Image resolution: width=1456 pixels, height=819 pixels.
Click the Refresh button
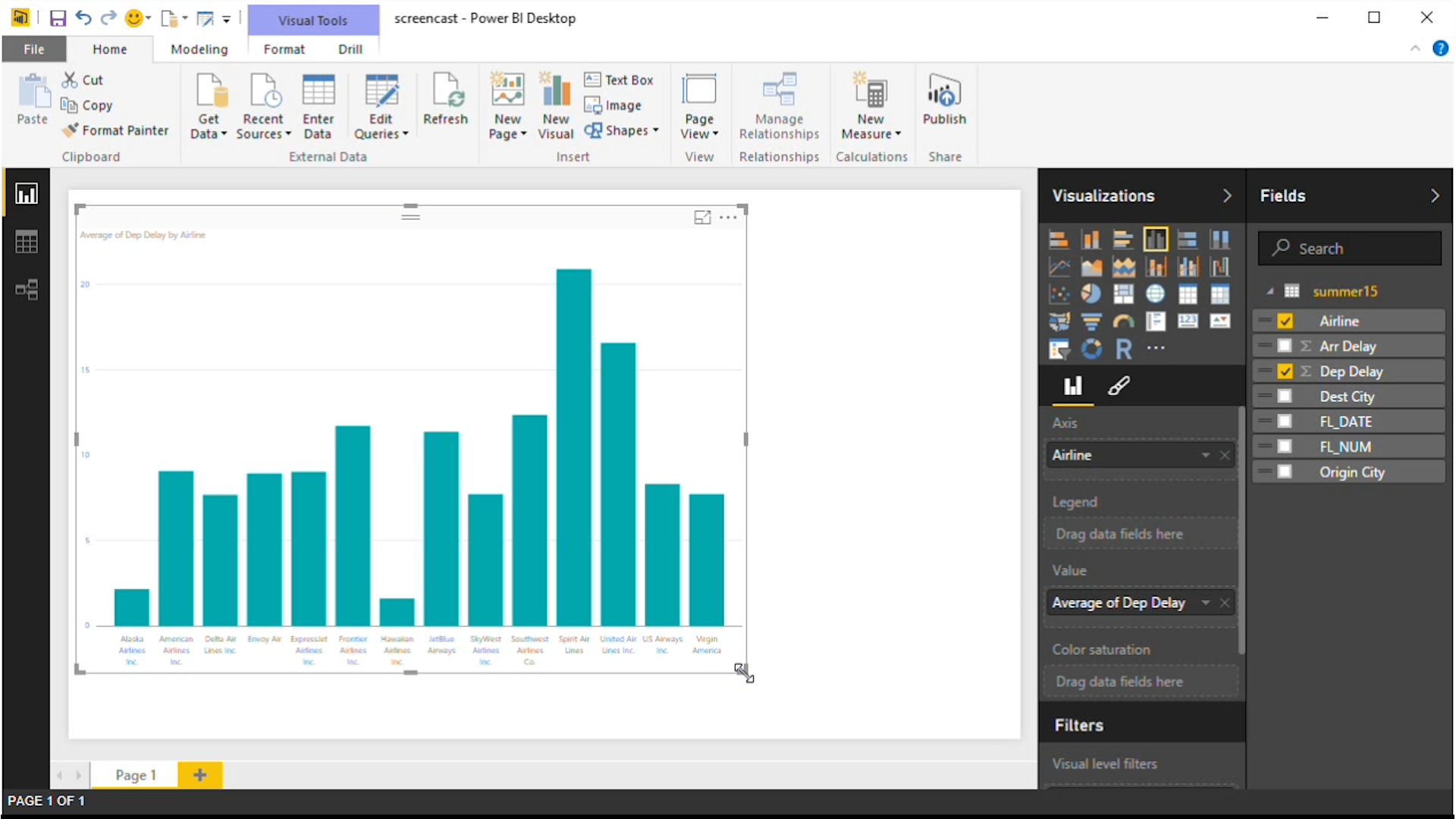445,100
